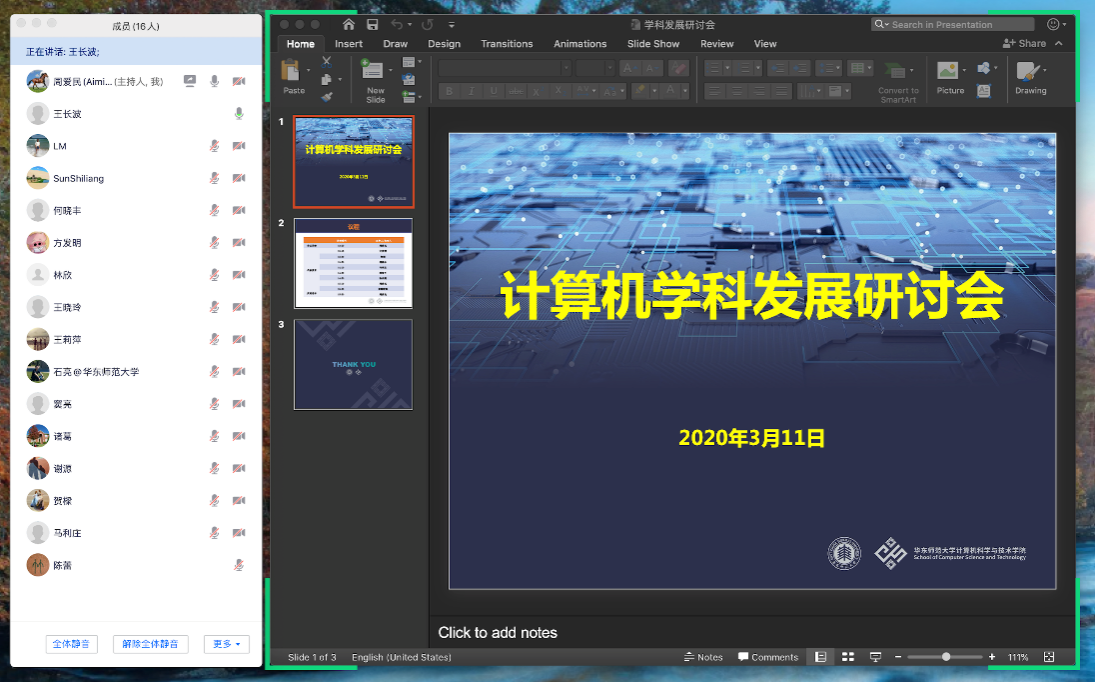
Task: Click the Home icon in title bar
Action: coord(349,24)
